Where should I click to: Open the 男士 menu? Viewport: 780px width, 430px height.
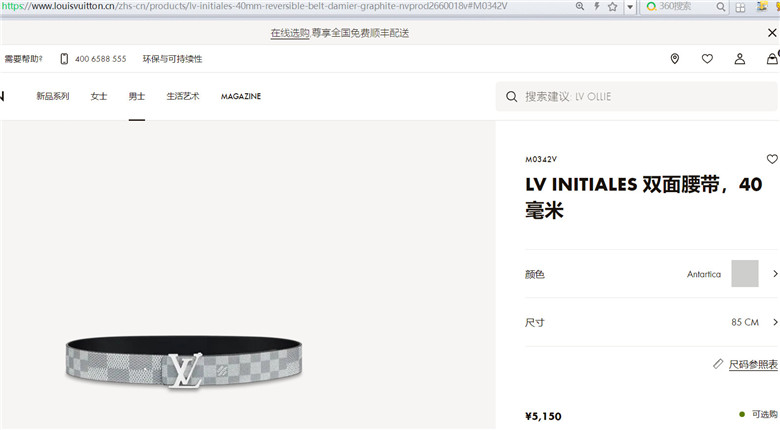(136, 96)
